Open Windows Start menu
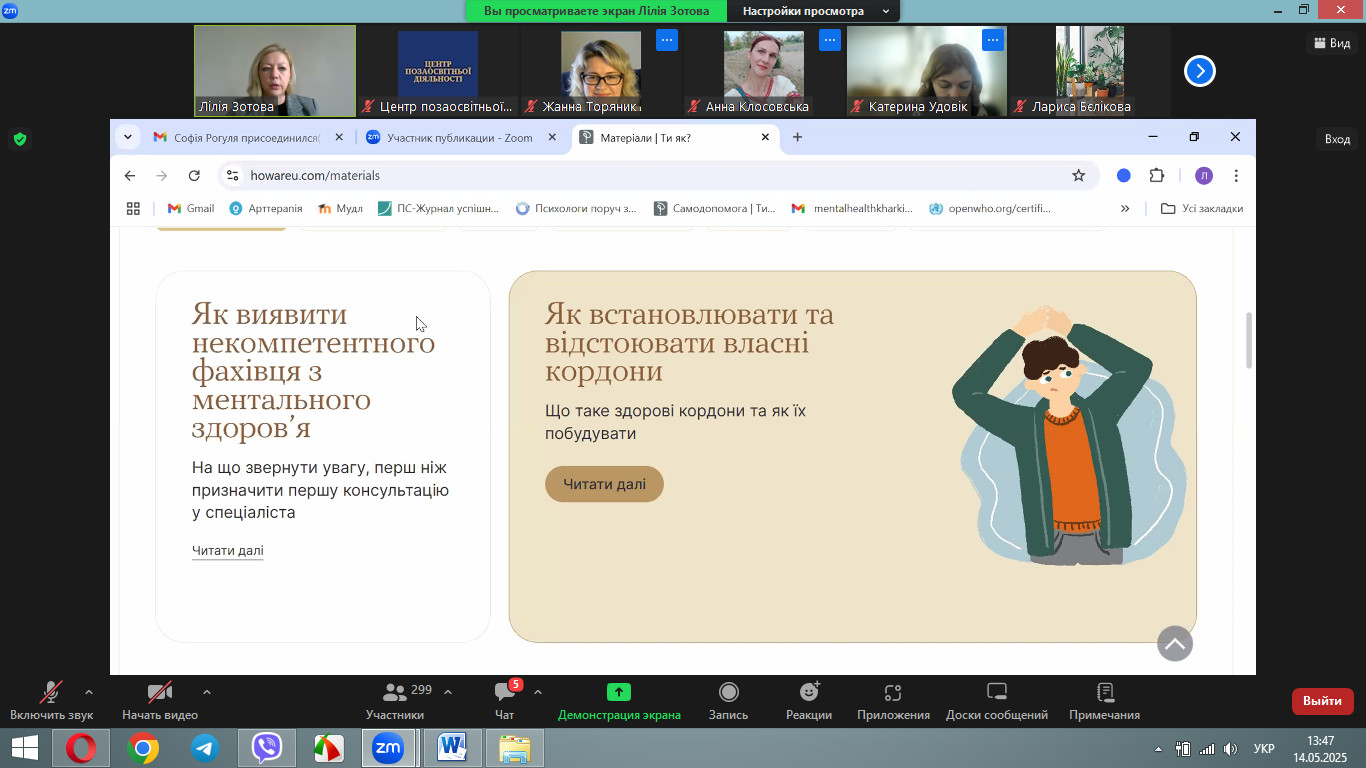 [25, 748]
